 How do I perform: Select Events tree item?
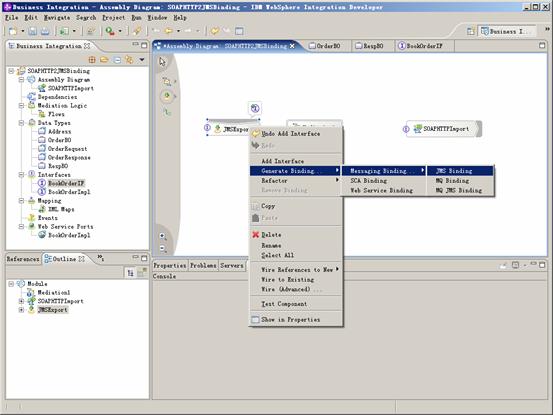click(x=48, y=218)
